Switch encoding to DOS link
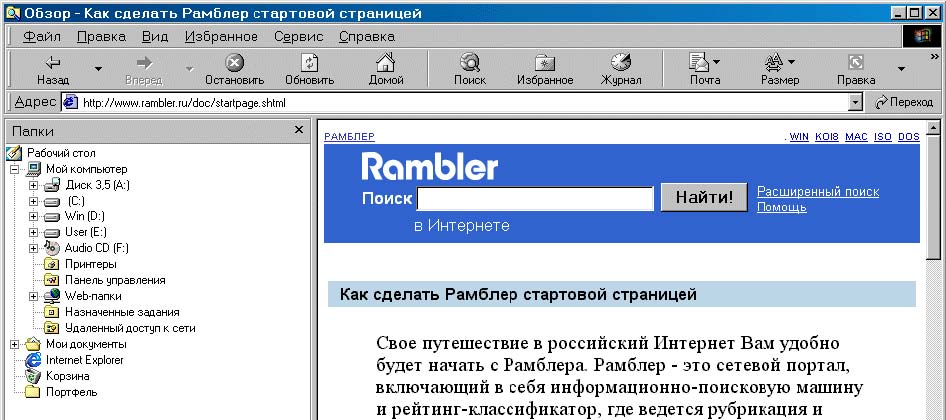Viewport: 946px width, 420px height. (x=909, y=137)
